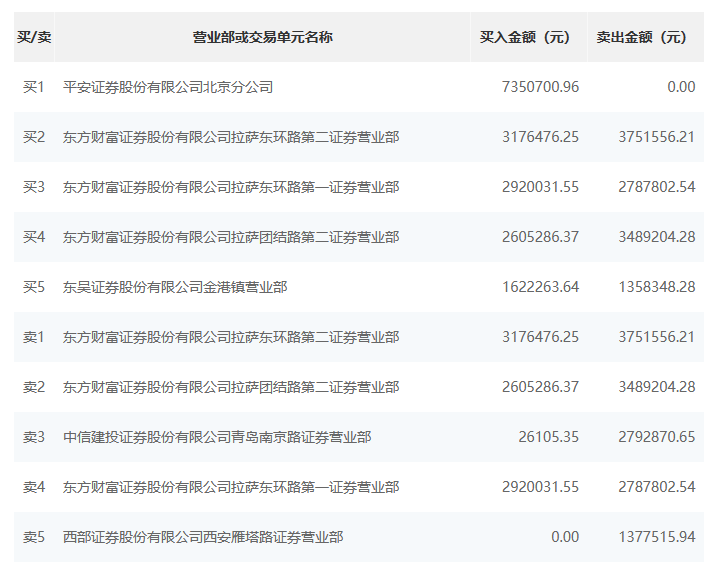Viewport: 719px width, 575px height.
Task: Select the 卖5 row label
Action: coord(33,537)
